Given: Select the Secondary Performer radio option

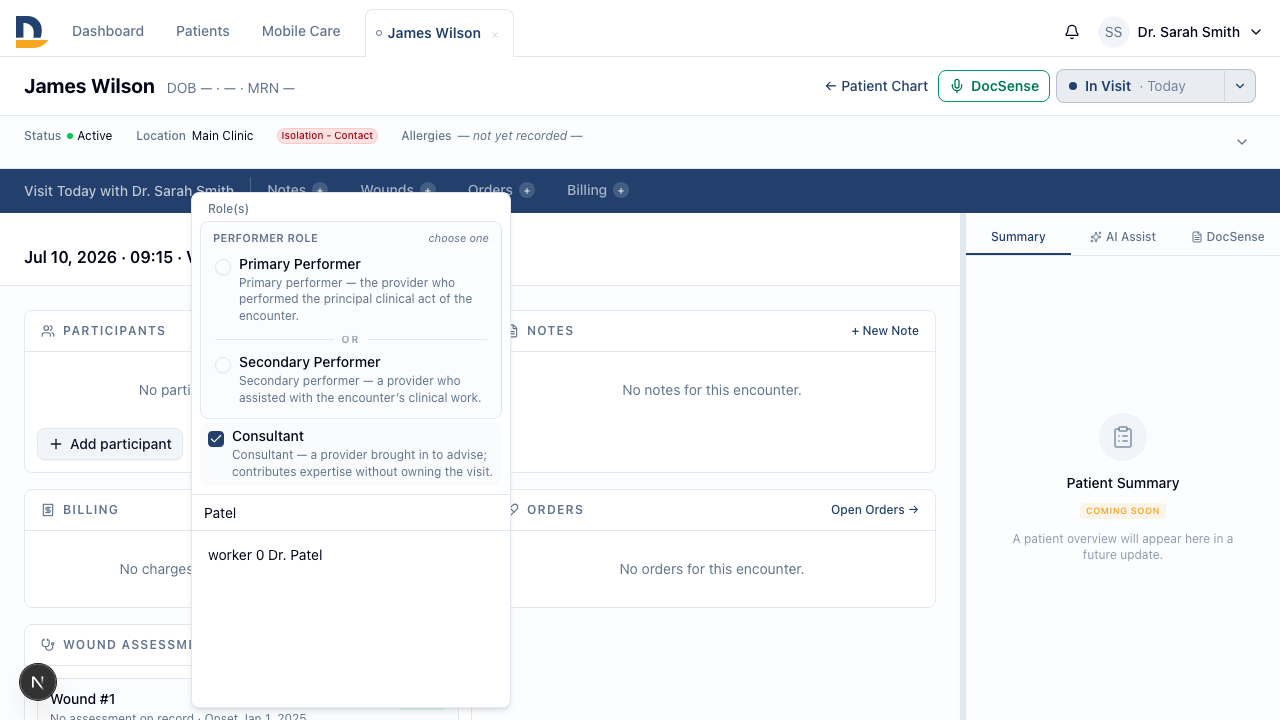Looking at the screenshot, I should coord(223,365).
